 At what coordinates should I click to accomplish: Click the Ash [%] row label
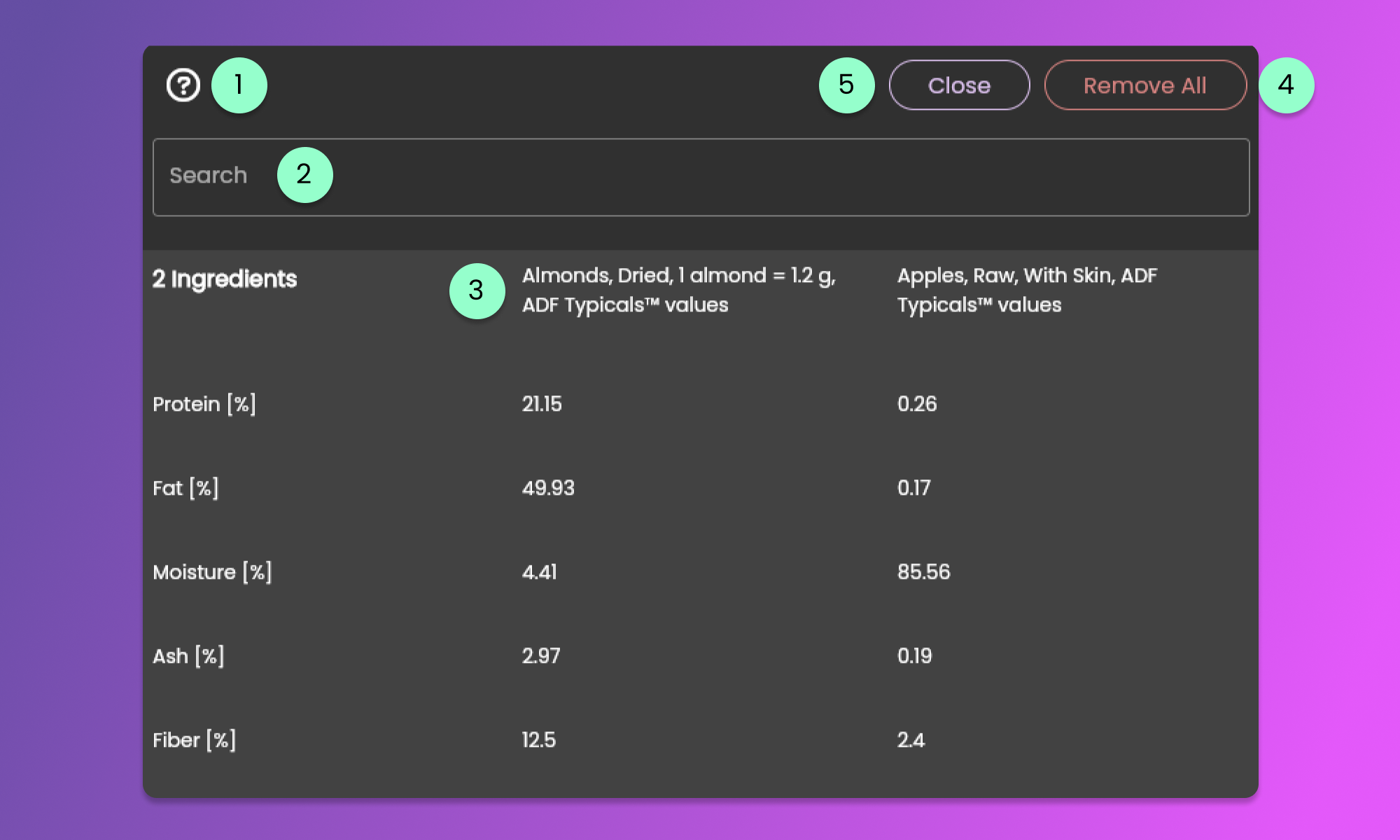(188, 656)
